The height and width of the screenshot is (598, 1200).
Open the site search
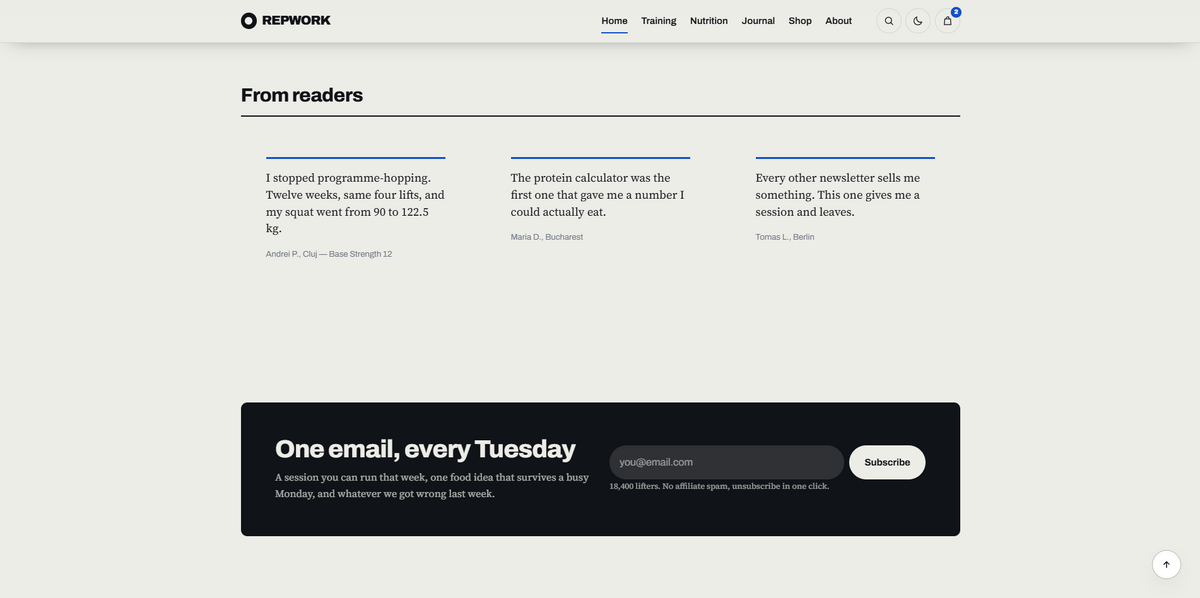click(889, 21)
